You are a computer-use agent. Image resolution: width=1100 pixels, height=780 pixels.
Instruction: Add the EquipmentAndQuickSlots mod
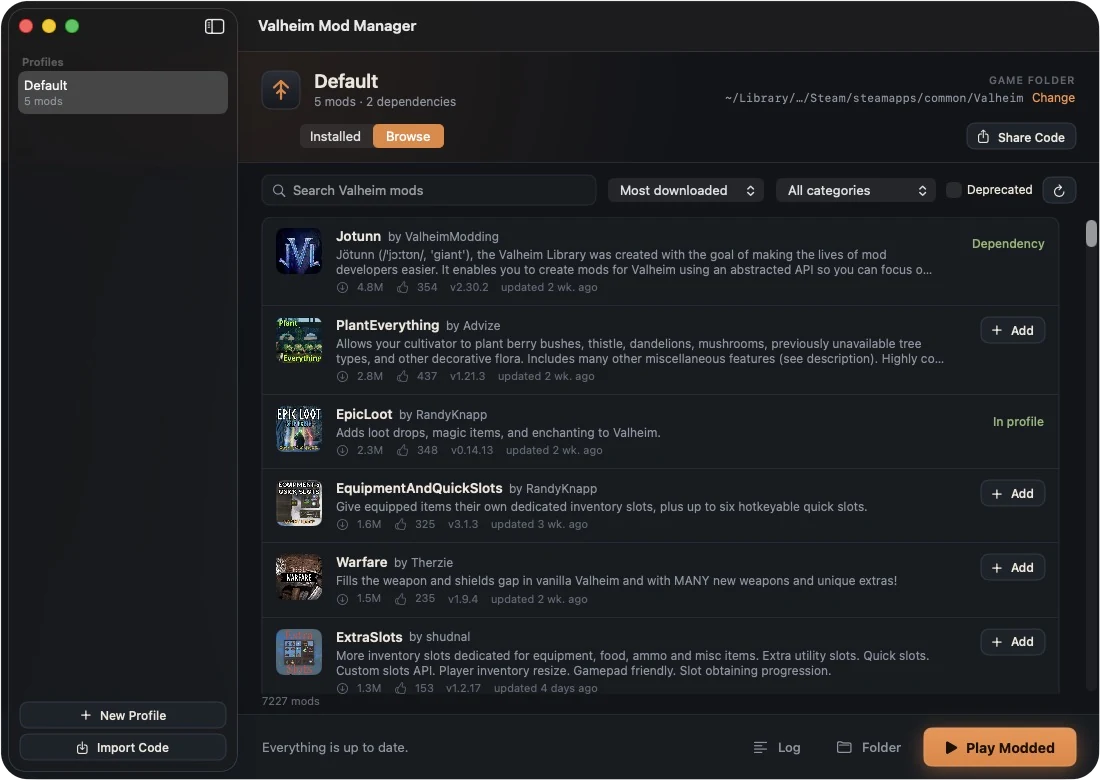click(x=1012, y=494)
